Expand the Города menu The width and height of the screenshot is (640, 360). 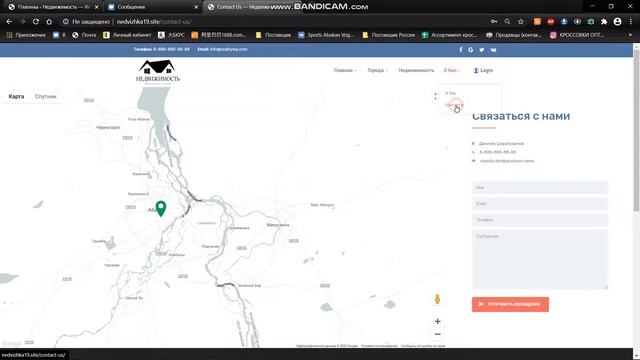pyautogui.click(x=377, y=70)
